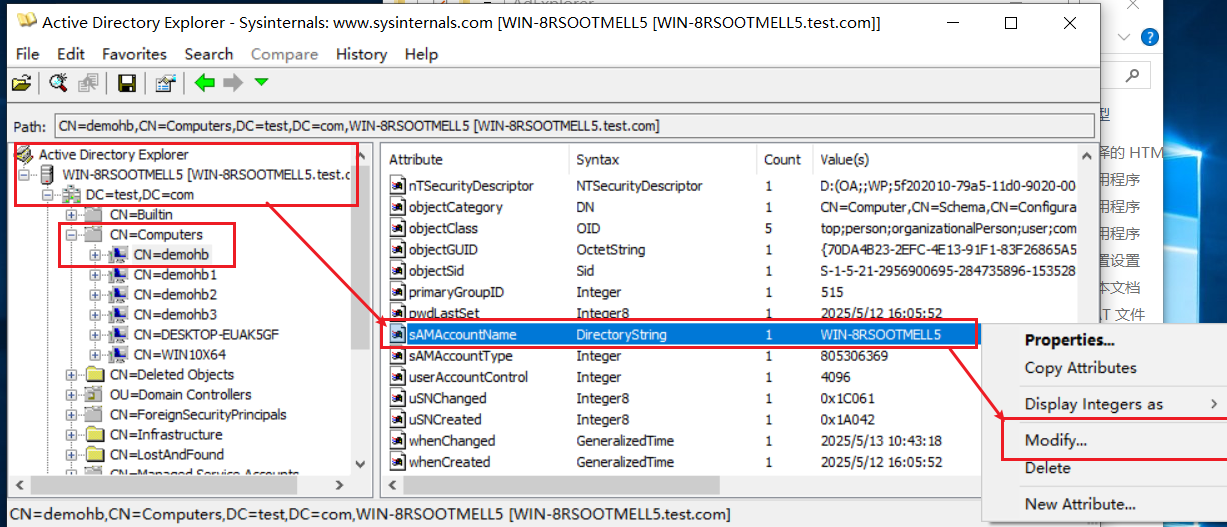Screen dimensions: 1227x527
Task: Click the attribute icon beside whenCreated
Action: click(x=397, y=462)
